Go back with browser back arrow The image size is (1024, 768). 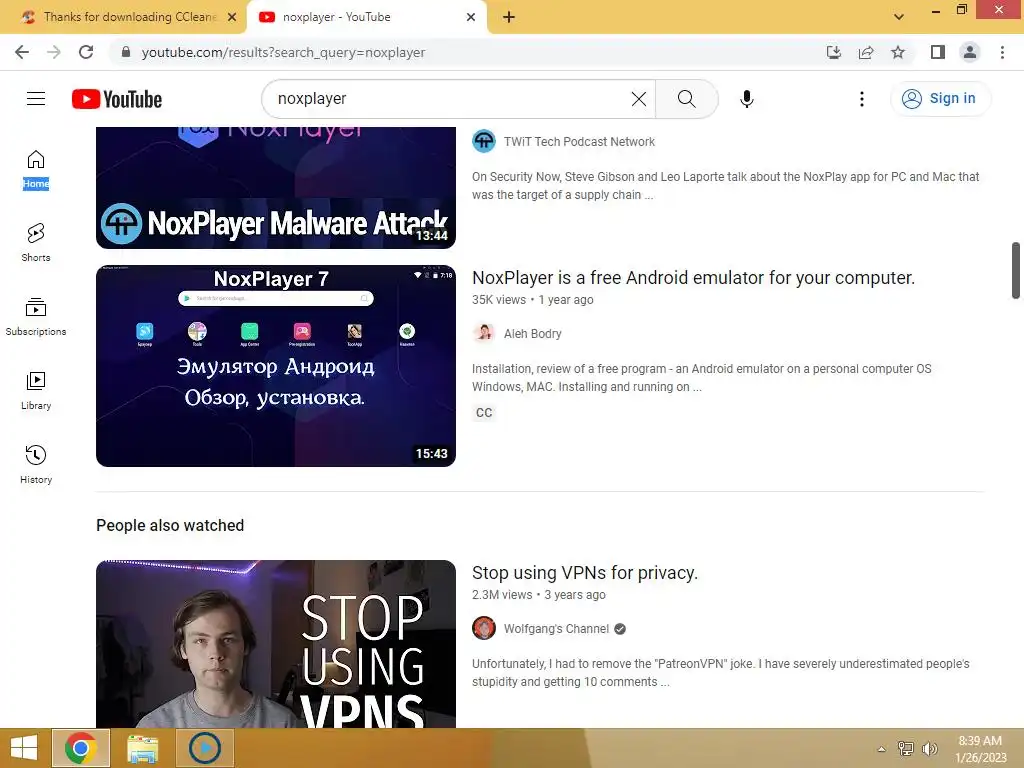[22, 52]
